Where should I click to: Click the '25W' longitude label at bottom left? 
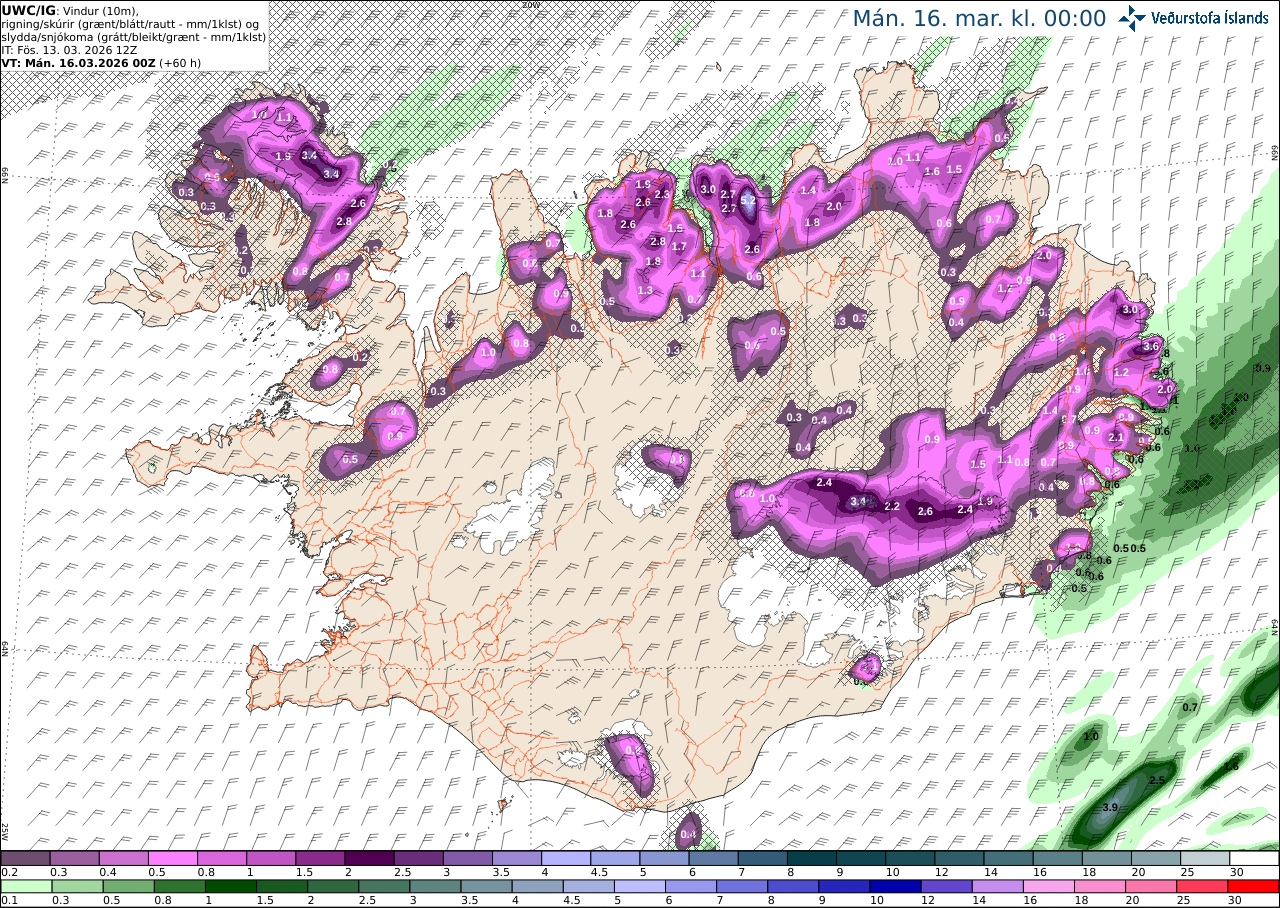click(x=5, y=830)
